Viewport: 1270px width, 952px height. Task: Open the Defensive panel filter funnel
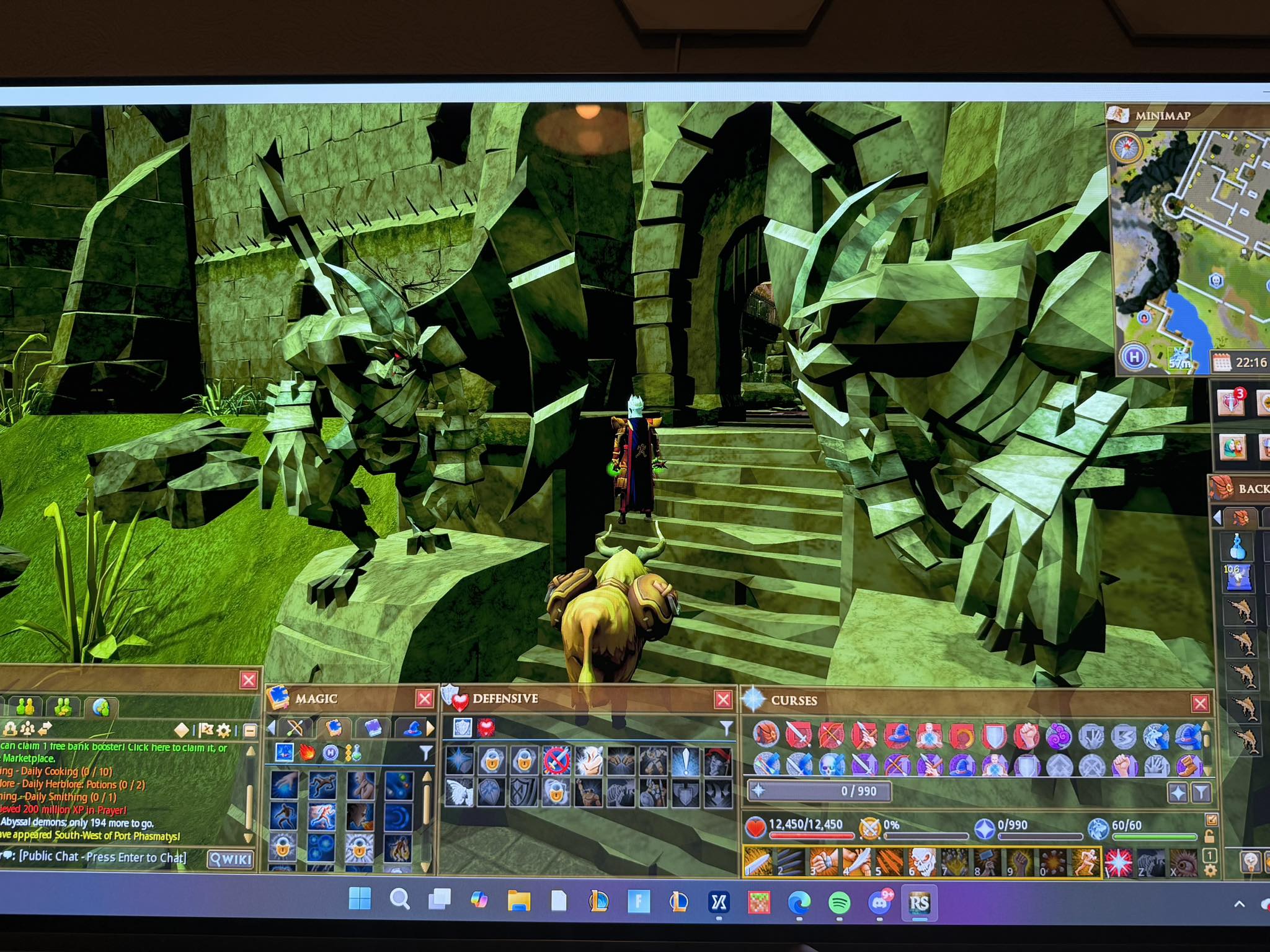(726, 728)
